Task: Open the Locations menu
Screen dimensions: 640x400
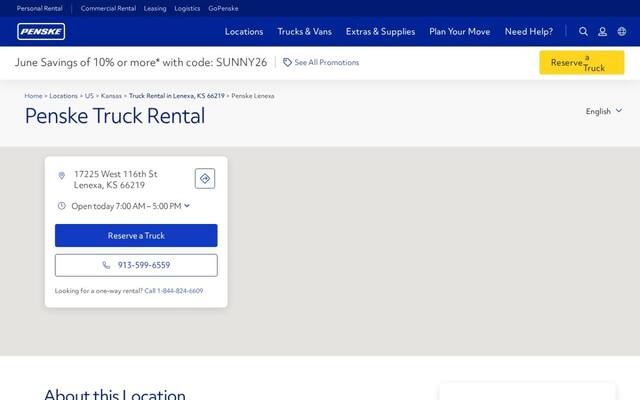Action: tap(244, 31)
